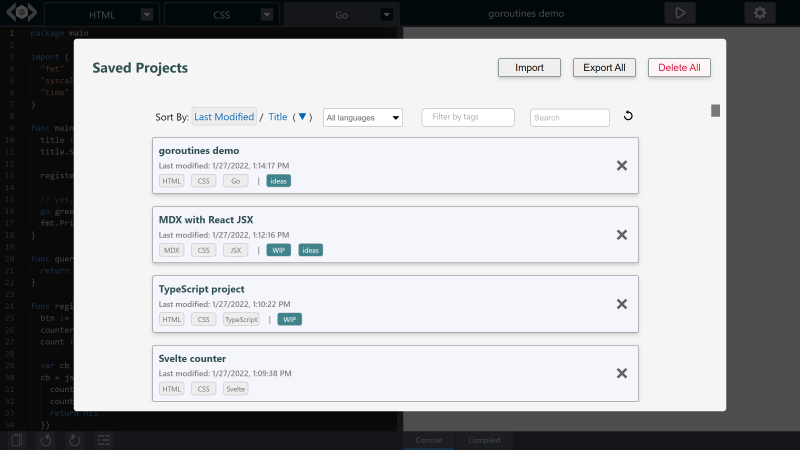Click the Export All button
This screenshot has height=450, width=800.
[x=604, y=68]
